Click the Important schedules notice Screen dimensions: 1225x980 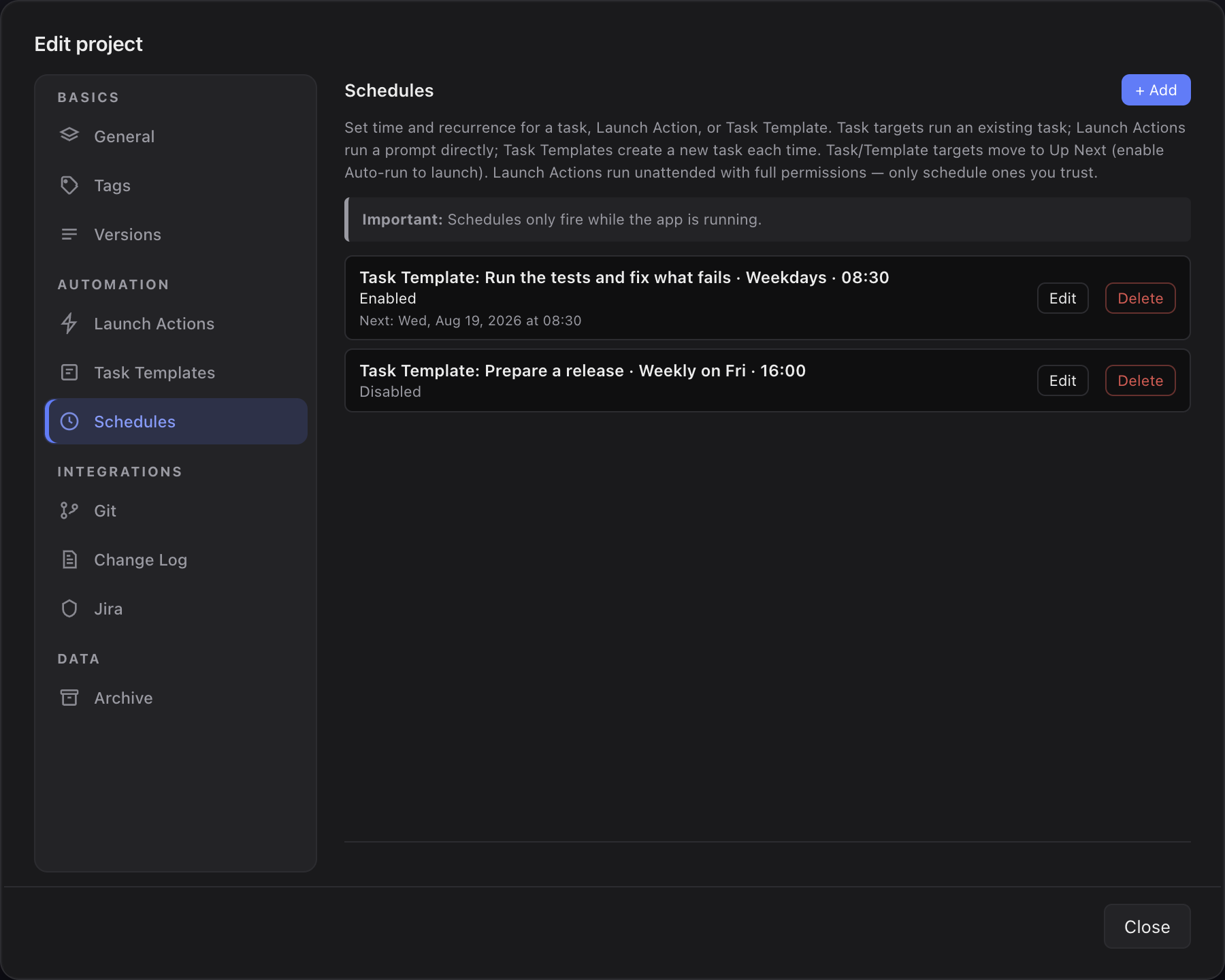click(768, 219)
